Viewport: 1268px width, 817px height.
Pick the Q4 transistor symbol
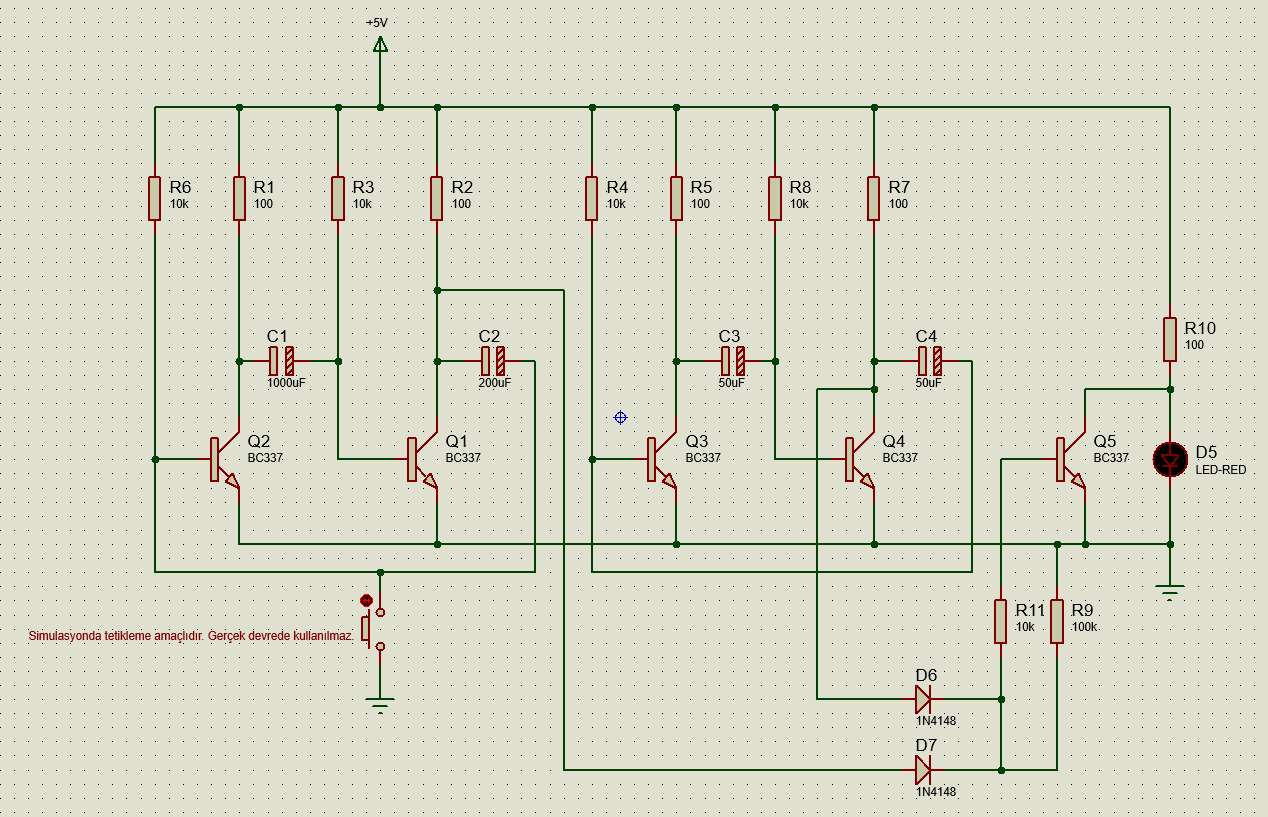(x=857, y=460)
